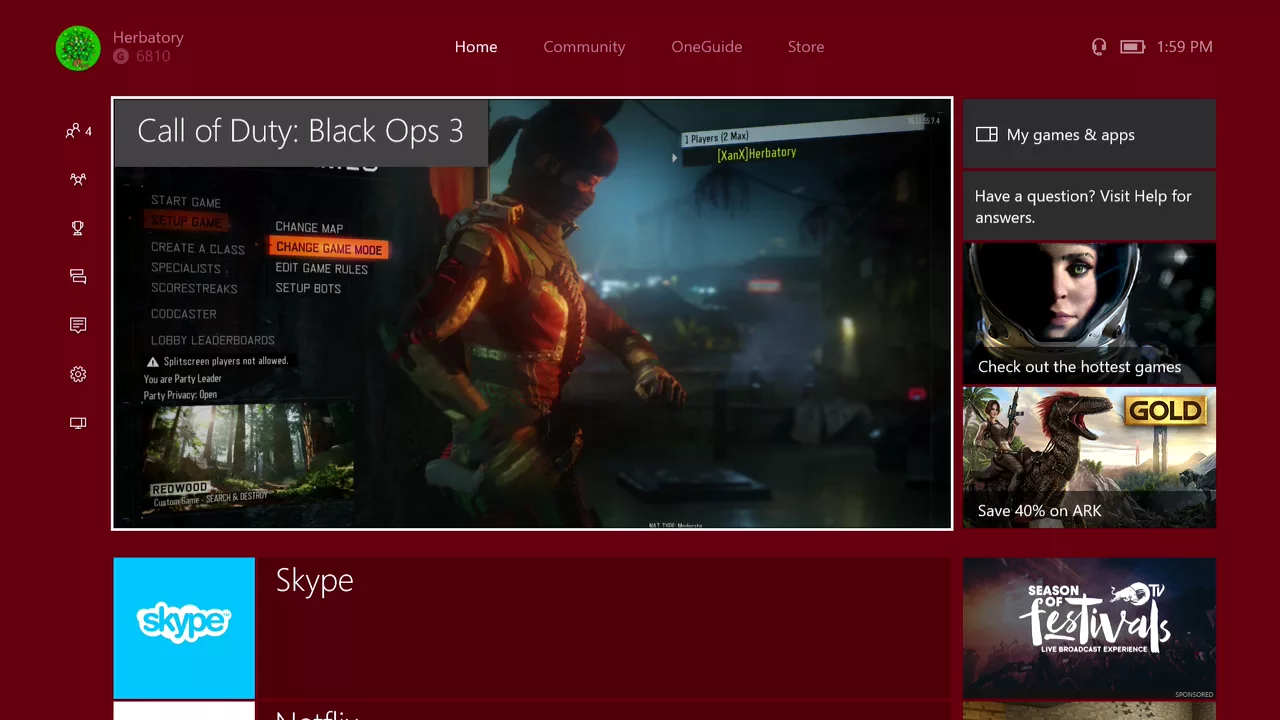Launch the Call of Duty: Black Ops 3 tile
The image size is (1280, 720).
point(532,313)
